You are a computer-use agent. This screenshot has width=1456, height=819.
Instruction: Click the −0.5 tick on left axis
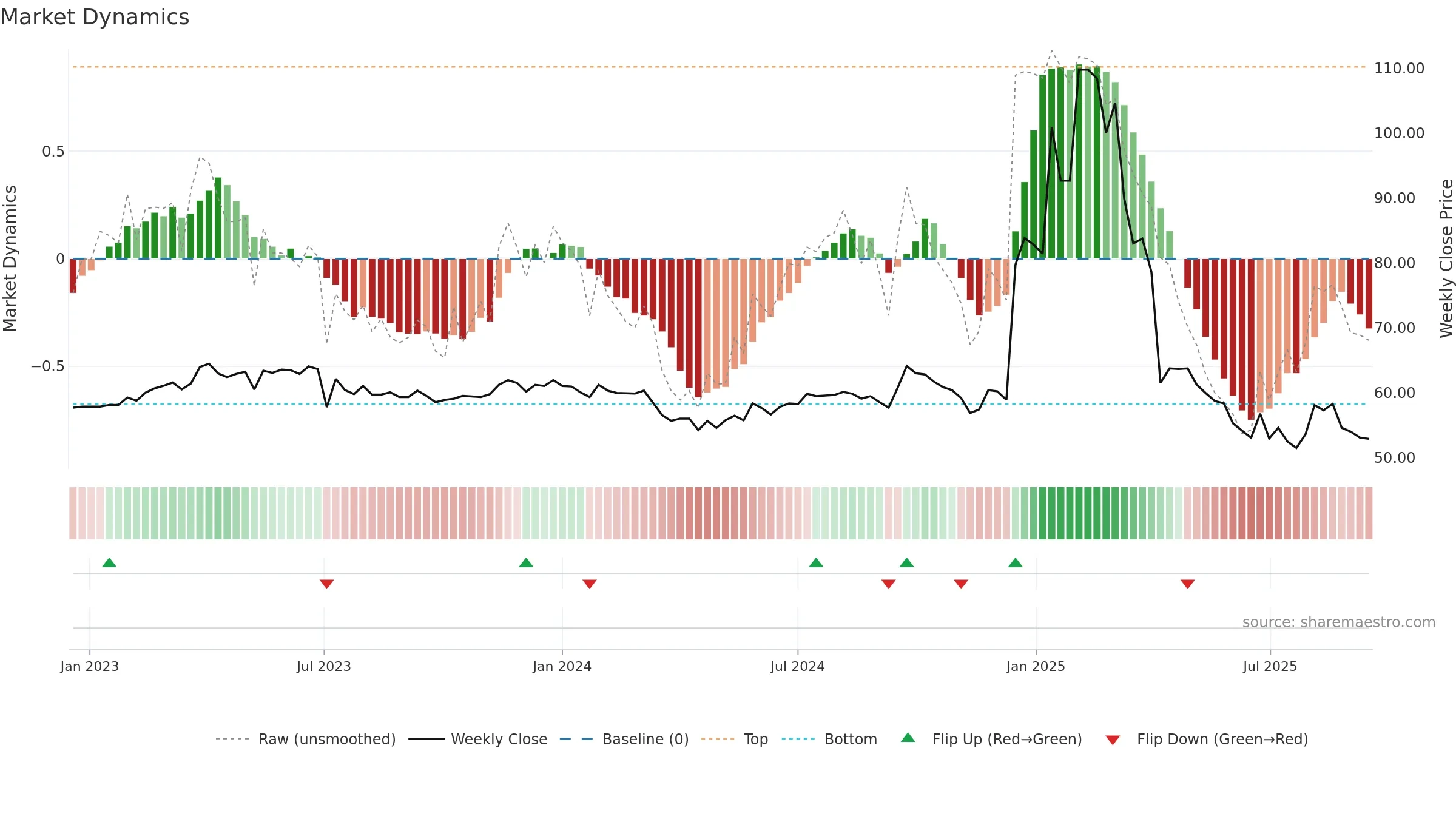tap(48, 366)
